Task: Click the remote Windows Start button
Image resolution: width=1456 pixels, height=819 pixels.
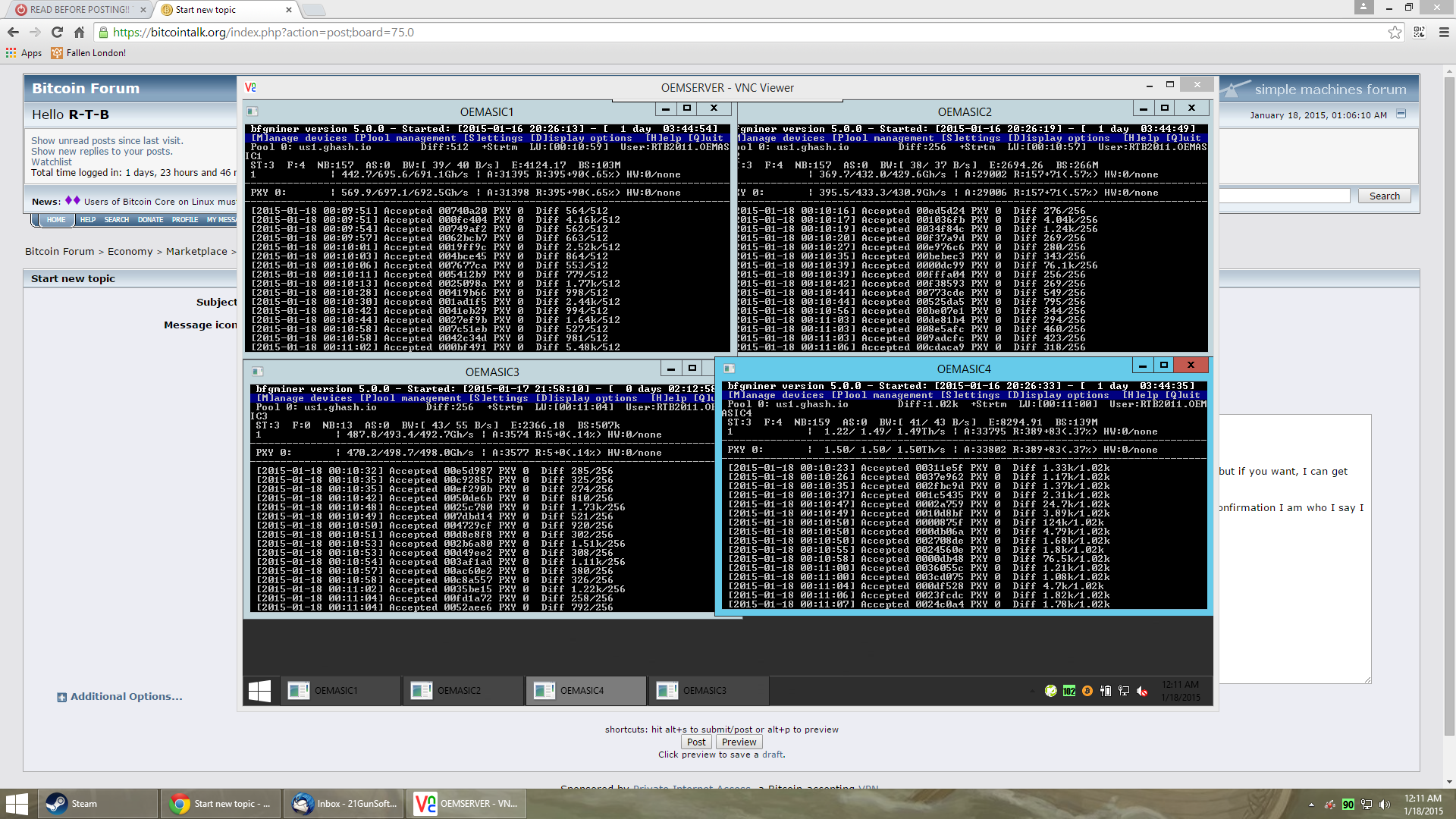Action: pyautogui.click(x=259, y=690)
